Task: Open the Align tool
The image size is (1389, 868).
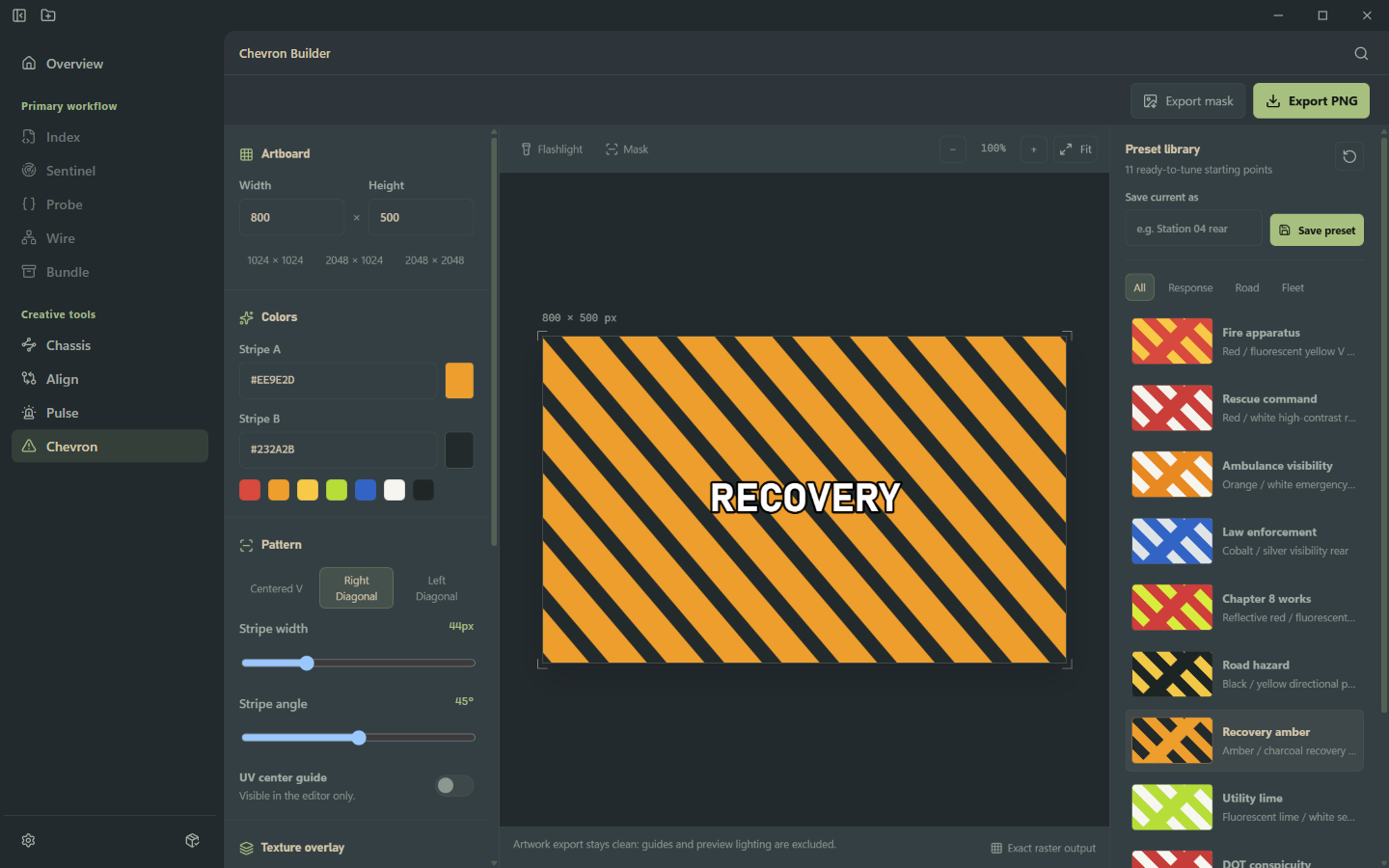Action: 109,379
